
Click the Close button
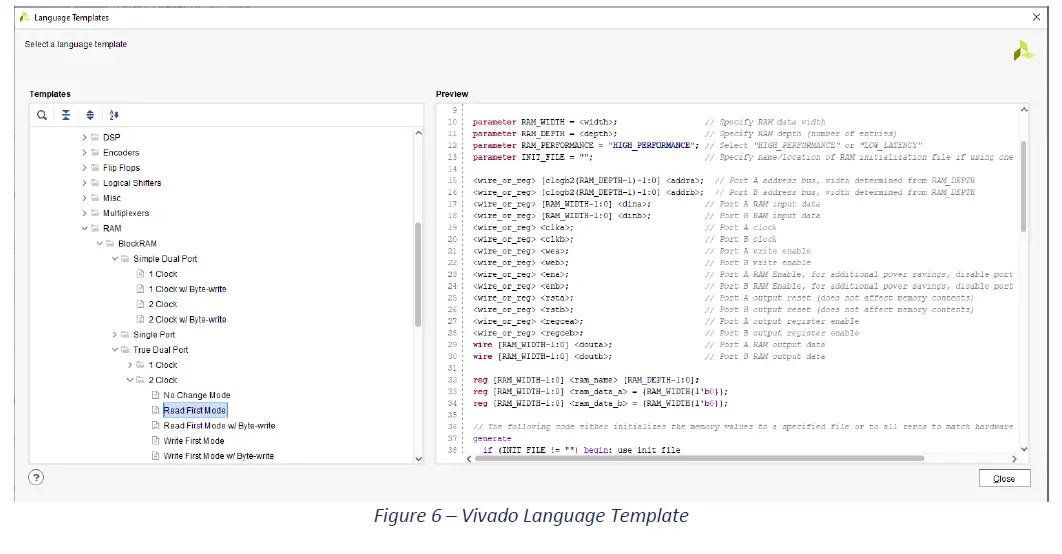tap(1004, 478)
